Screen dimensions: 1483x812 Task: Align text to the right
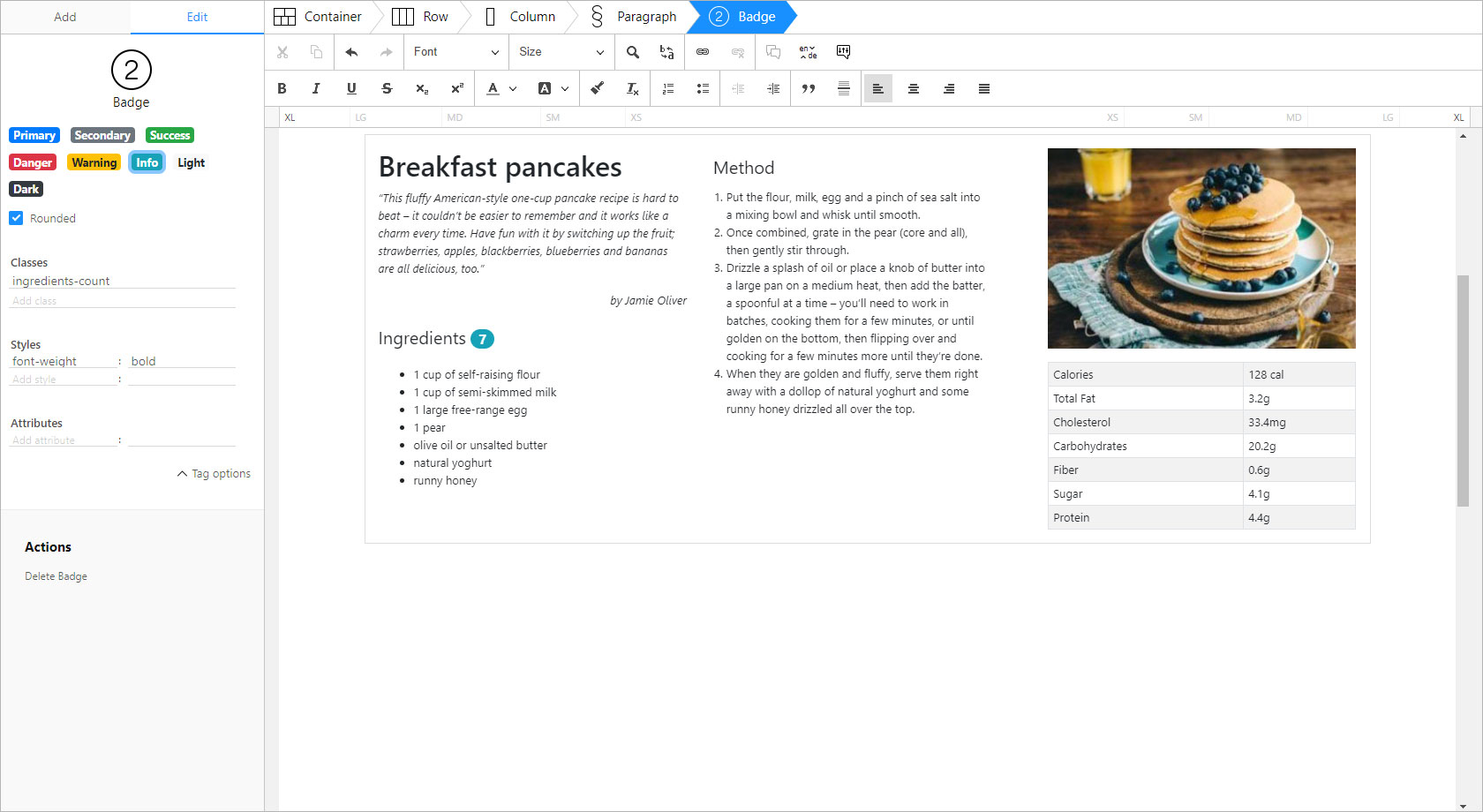point(949,88)
